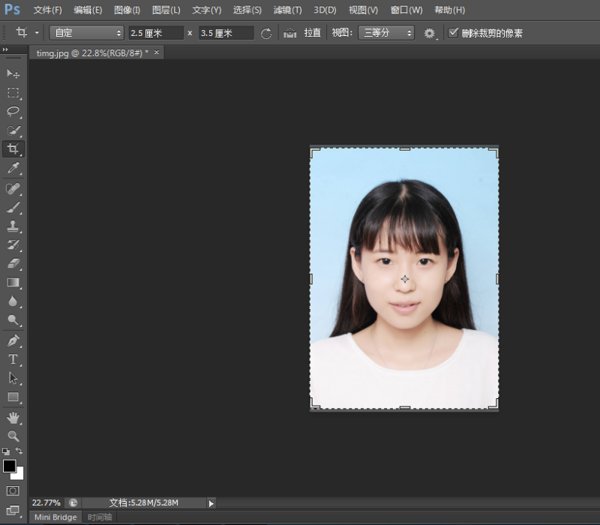Open the 时间轴 timeline tab

(99, 517)
